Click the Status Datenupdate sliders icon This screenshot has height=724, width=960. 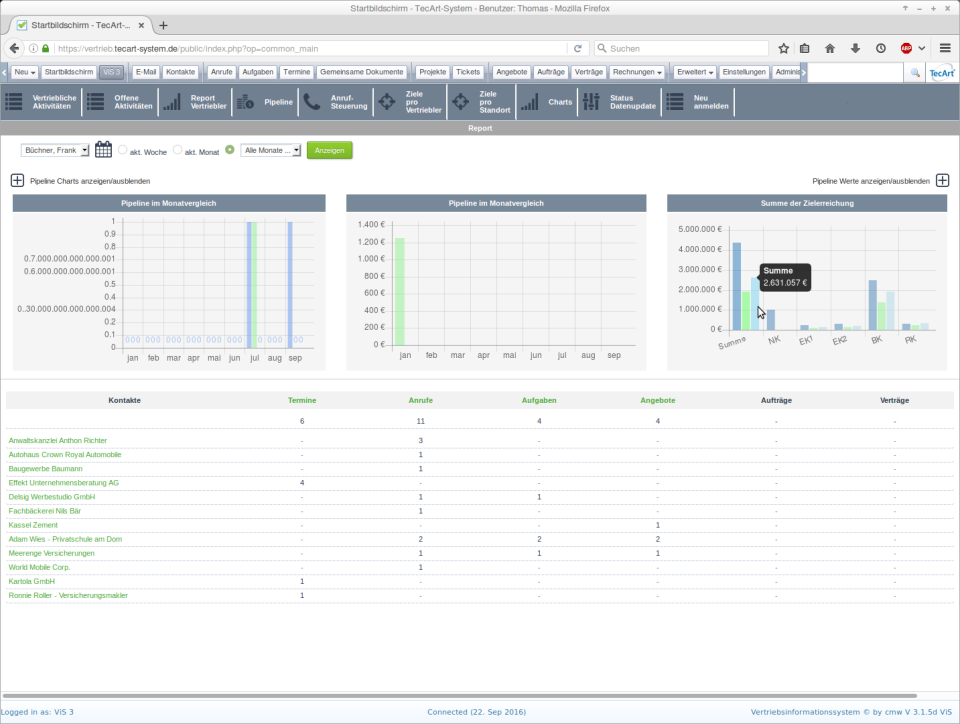point(591,102)
